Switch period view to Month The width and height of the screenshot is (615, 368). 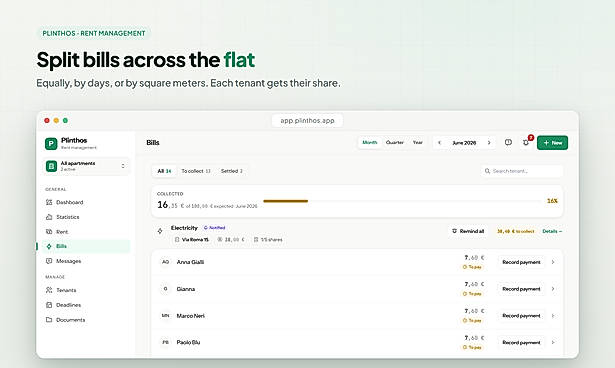pyautogui.click(x=369, y=142)
